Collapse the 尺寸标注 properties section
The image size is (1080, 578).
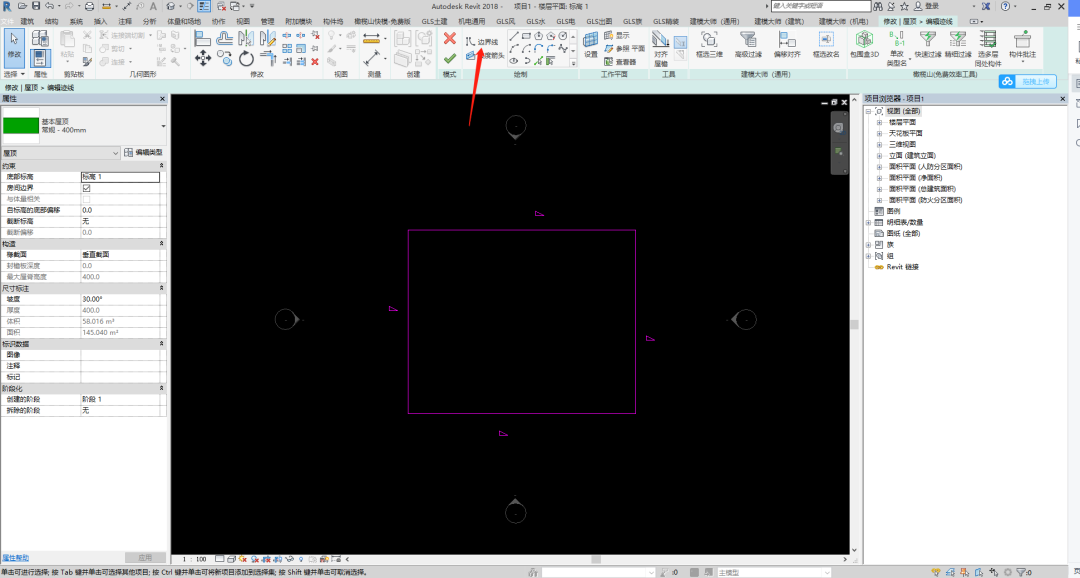click(x=162, y=288)
